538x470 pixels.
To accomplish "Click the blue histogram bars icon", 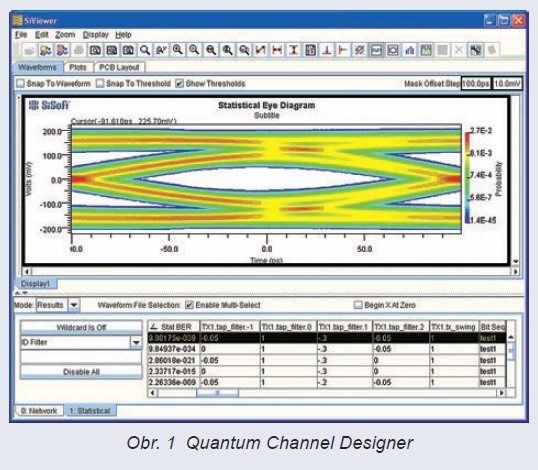I will (x=409, y=50).
